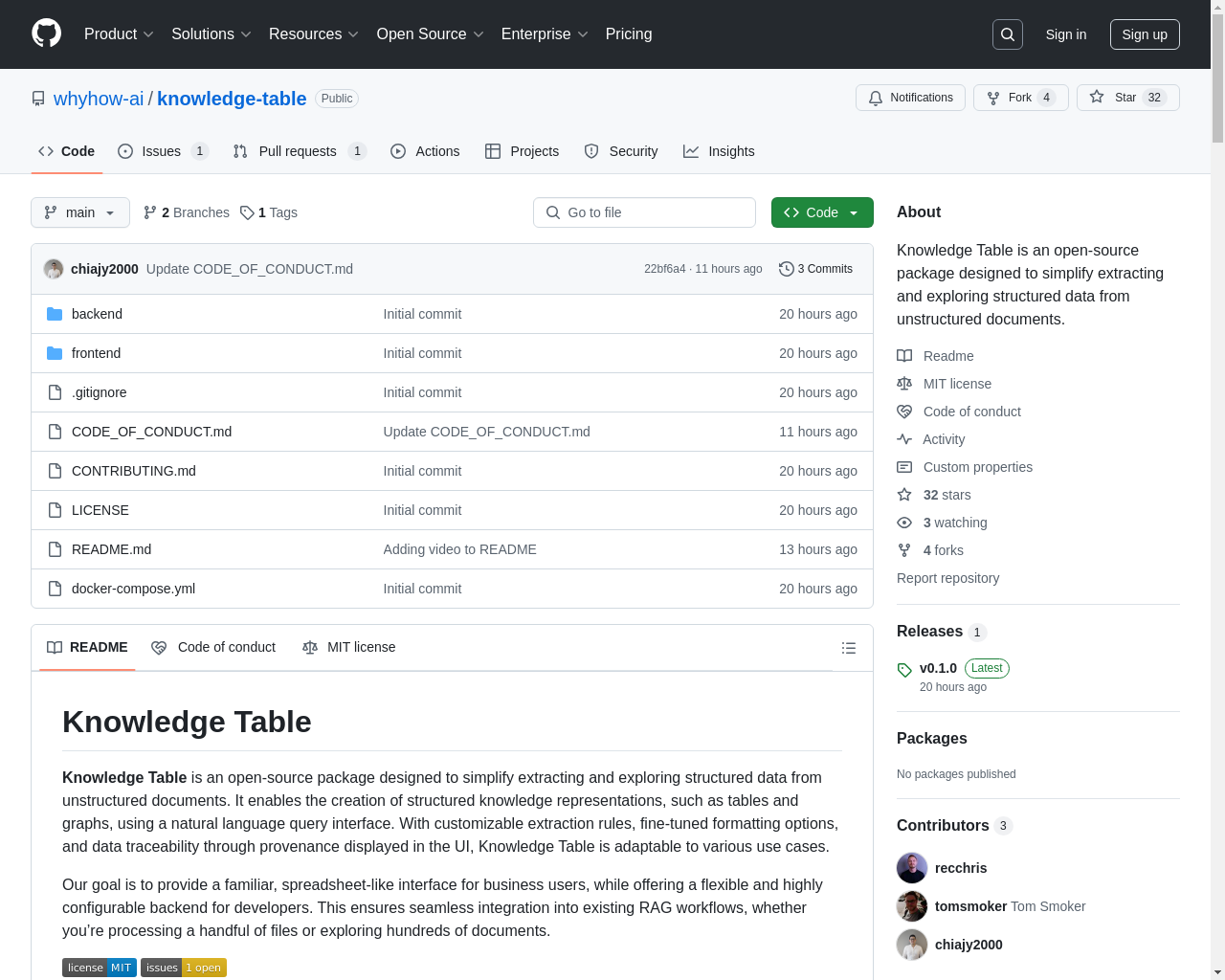Go to the Pricing page
This screenshot has width=1225, height=980.
(x=629, y=34)
